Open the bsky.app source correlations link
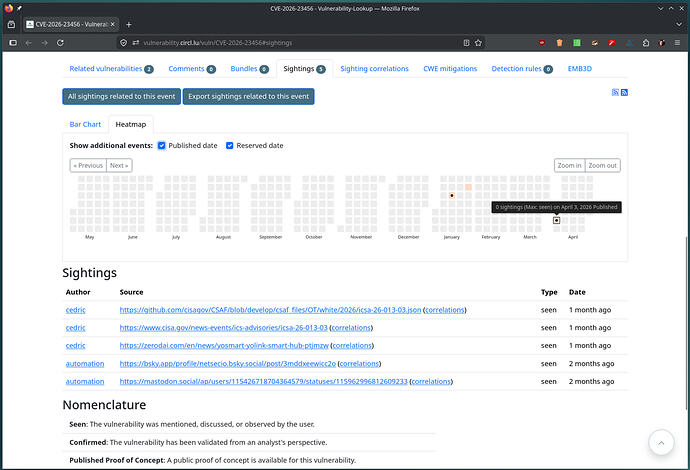The image size is (690, 470). pos(359,363)
